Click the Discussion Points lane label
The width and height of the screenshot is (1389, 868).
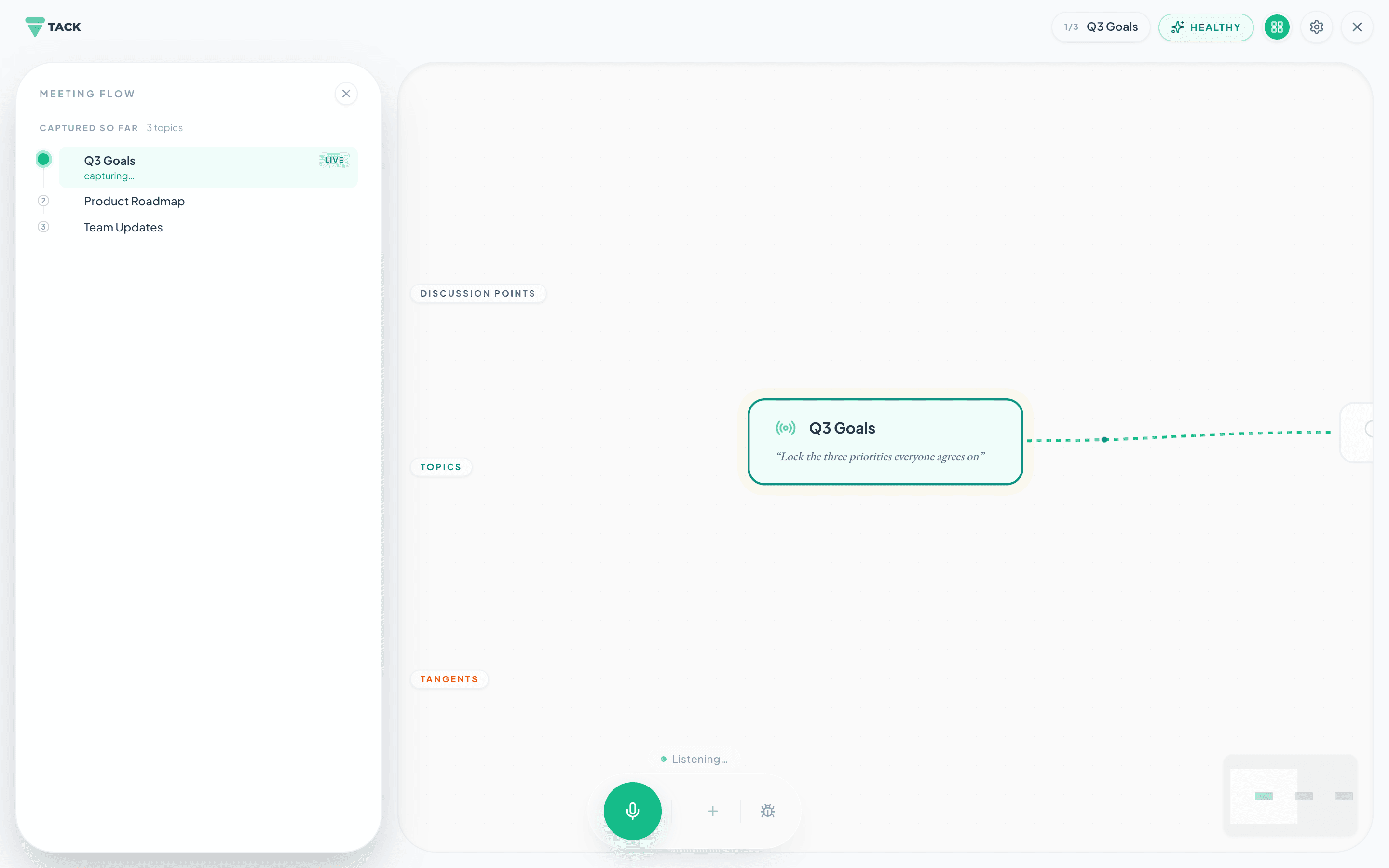[477, 293]
